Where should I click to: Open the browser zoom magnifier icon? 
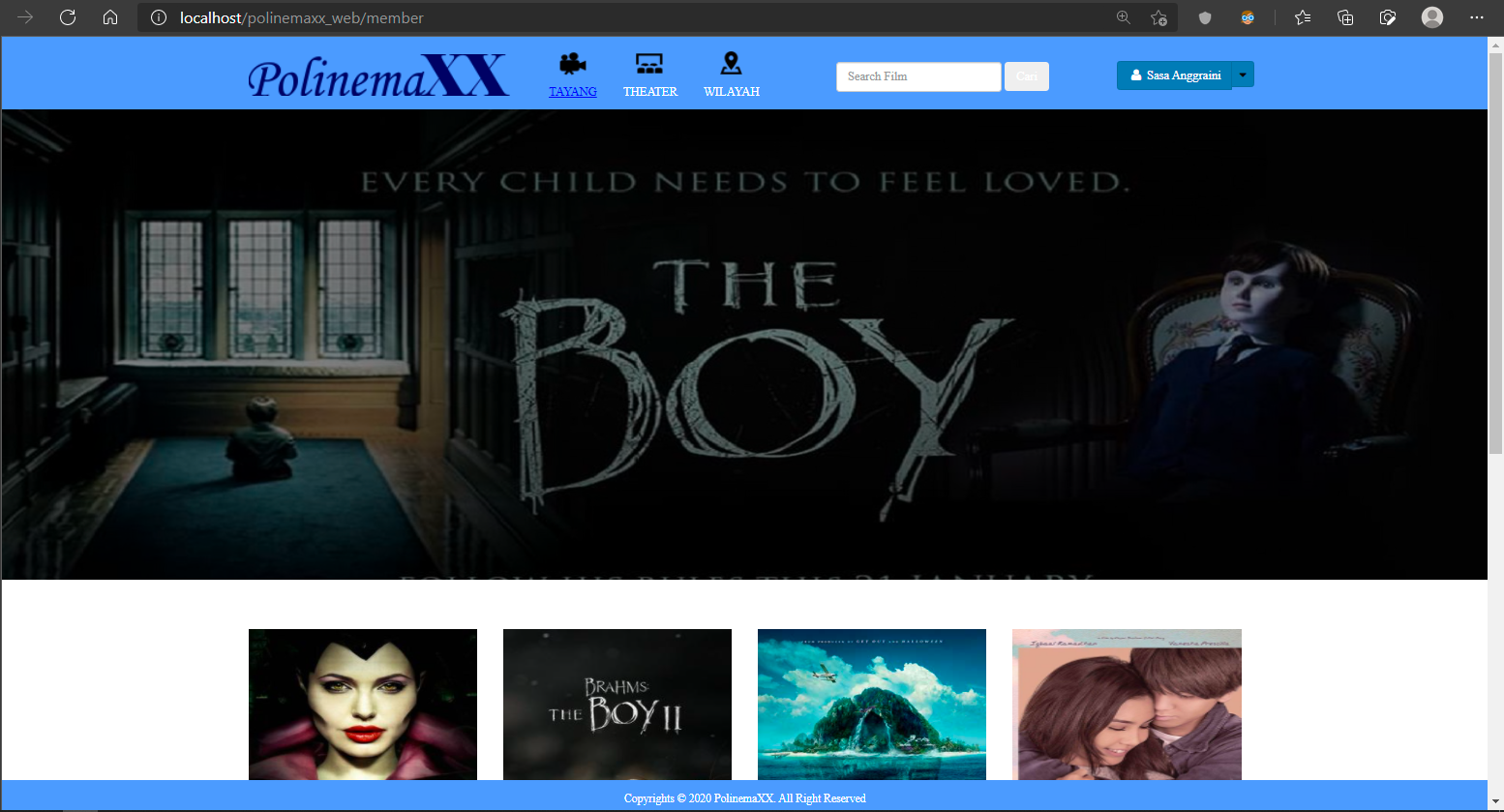pos(1123,17)
